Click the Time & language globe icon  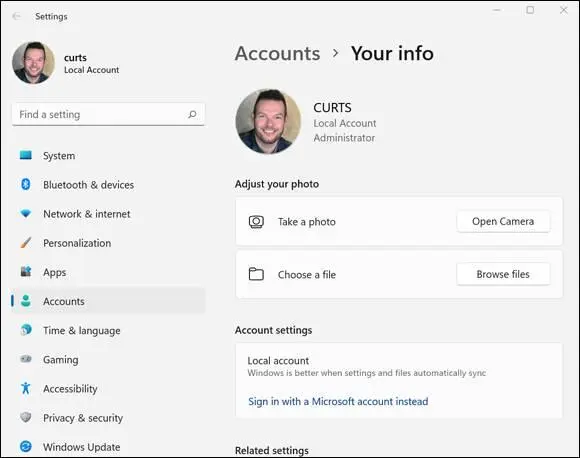26,330
